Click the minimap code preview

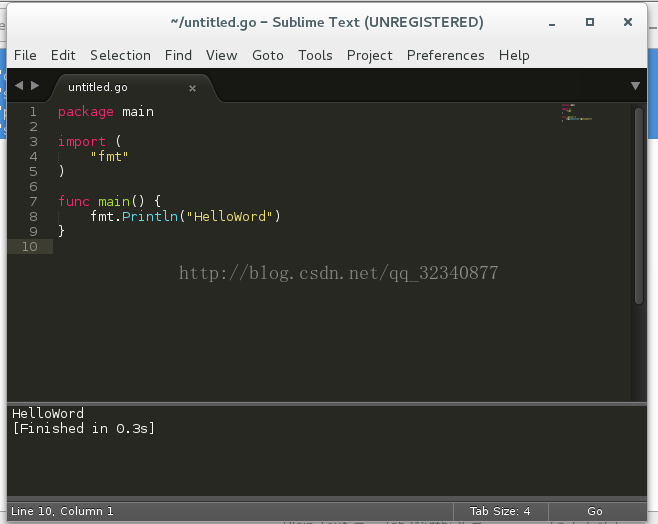click(x=577, y=112)
